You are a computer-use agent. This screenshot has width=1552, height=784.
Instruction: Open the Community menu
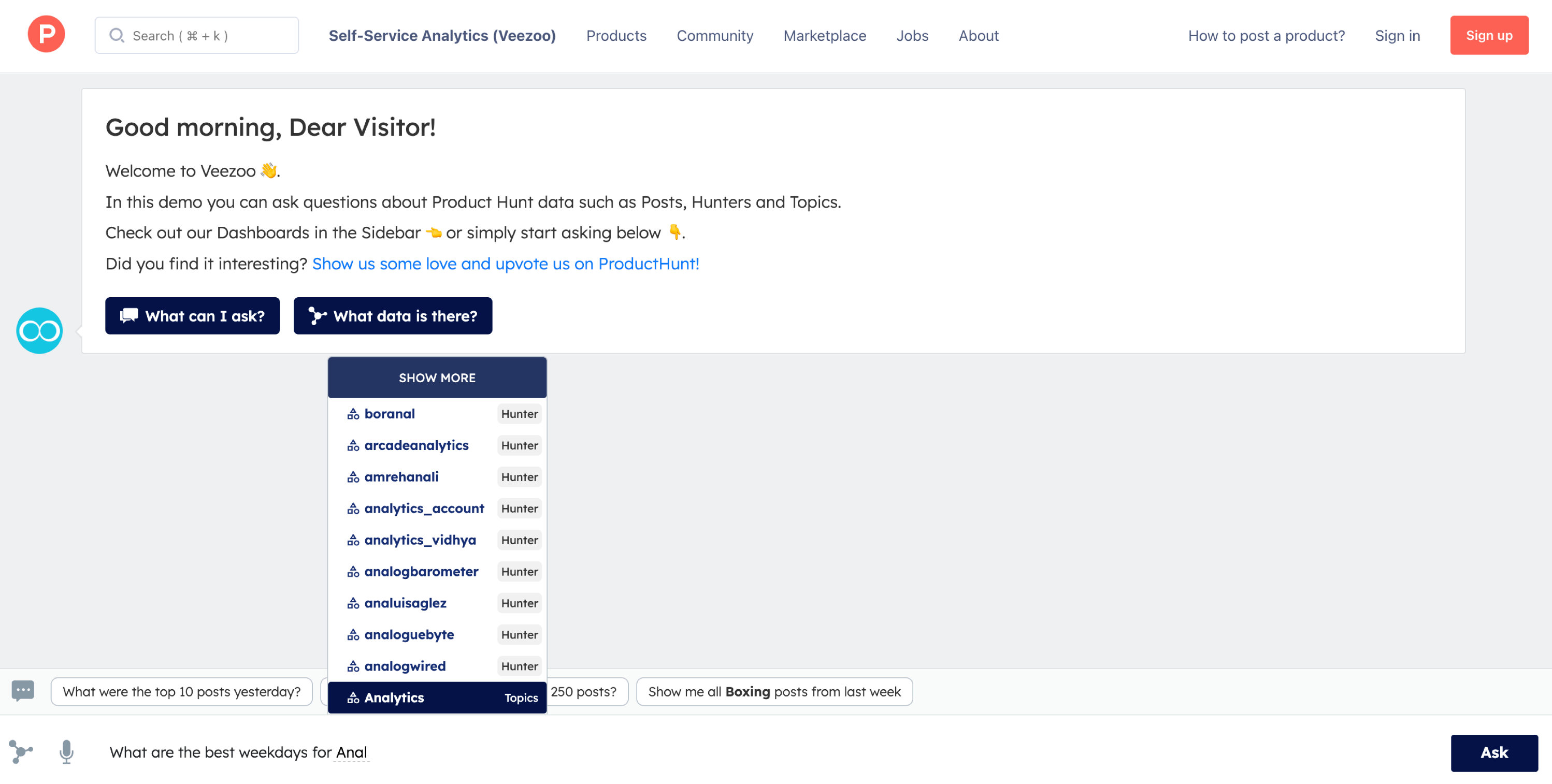tap(714, 36)
